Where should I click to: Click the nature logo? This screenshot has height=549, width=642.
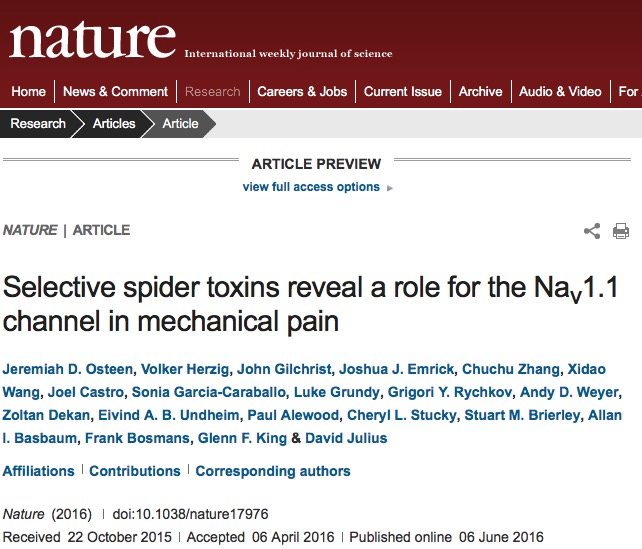click(93, 40)
